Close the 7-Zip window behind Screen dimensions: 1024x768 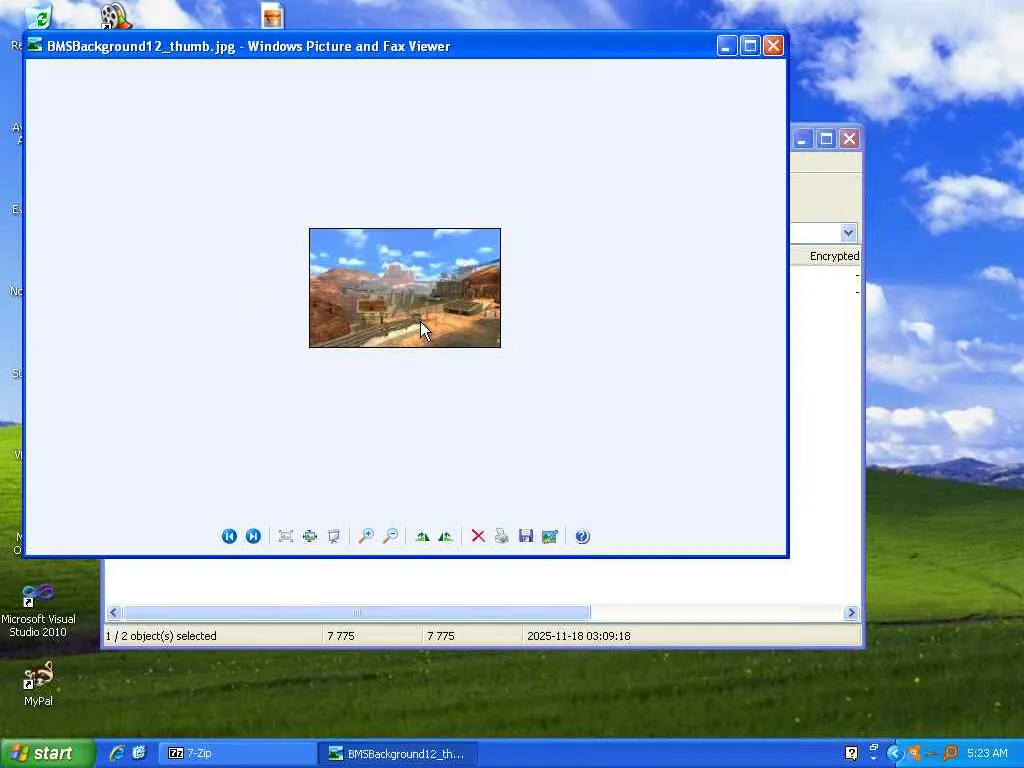click(849, 138)
